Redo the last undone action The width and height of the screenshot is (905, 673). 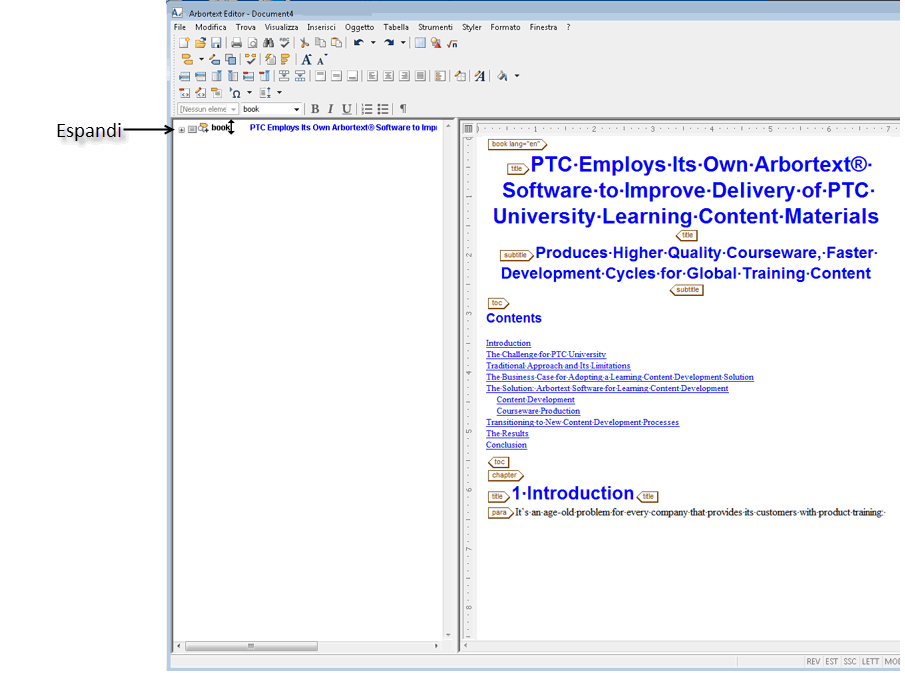click(389, 43)
